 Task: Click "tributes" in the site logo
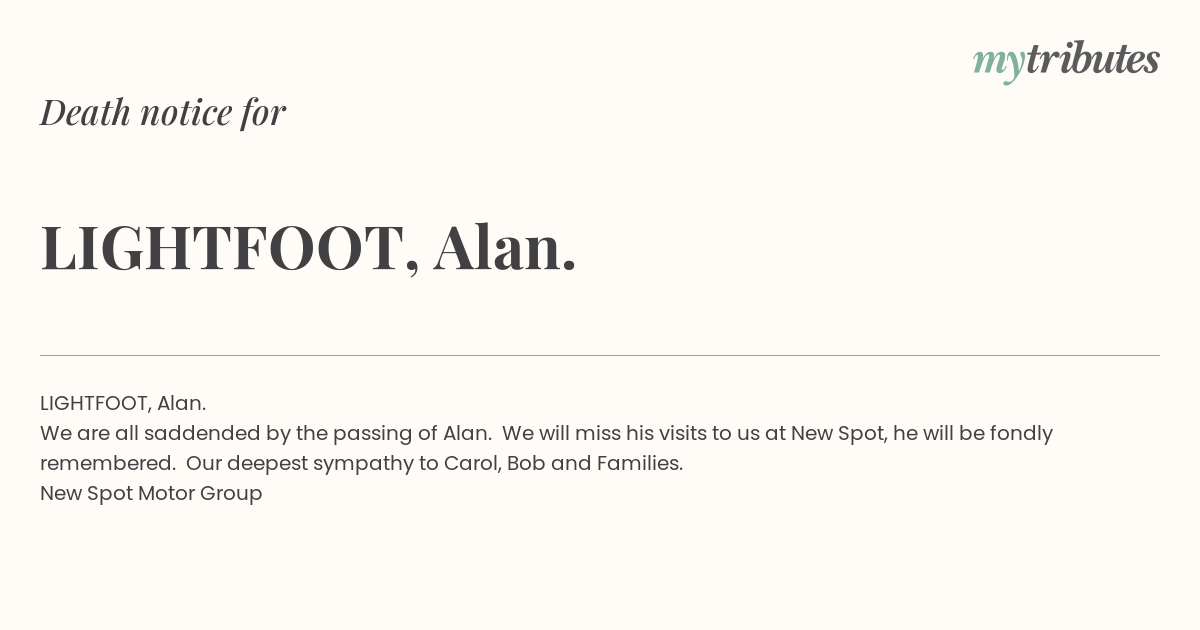[x=1092, y=59]
